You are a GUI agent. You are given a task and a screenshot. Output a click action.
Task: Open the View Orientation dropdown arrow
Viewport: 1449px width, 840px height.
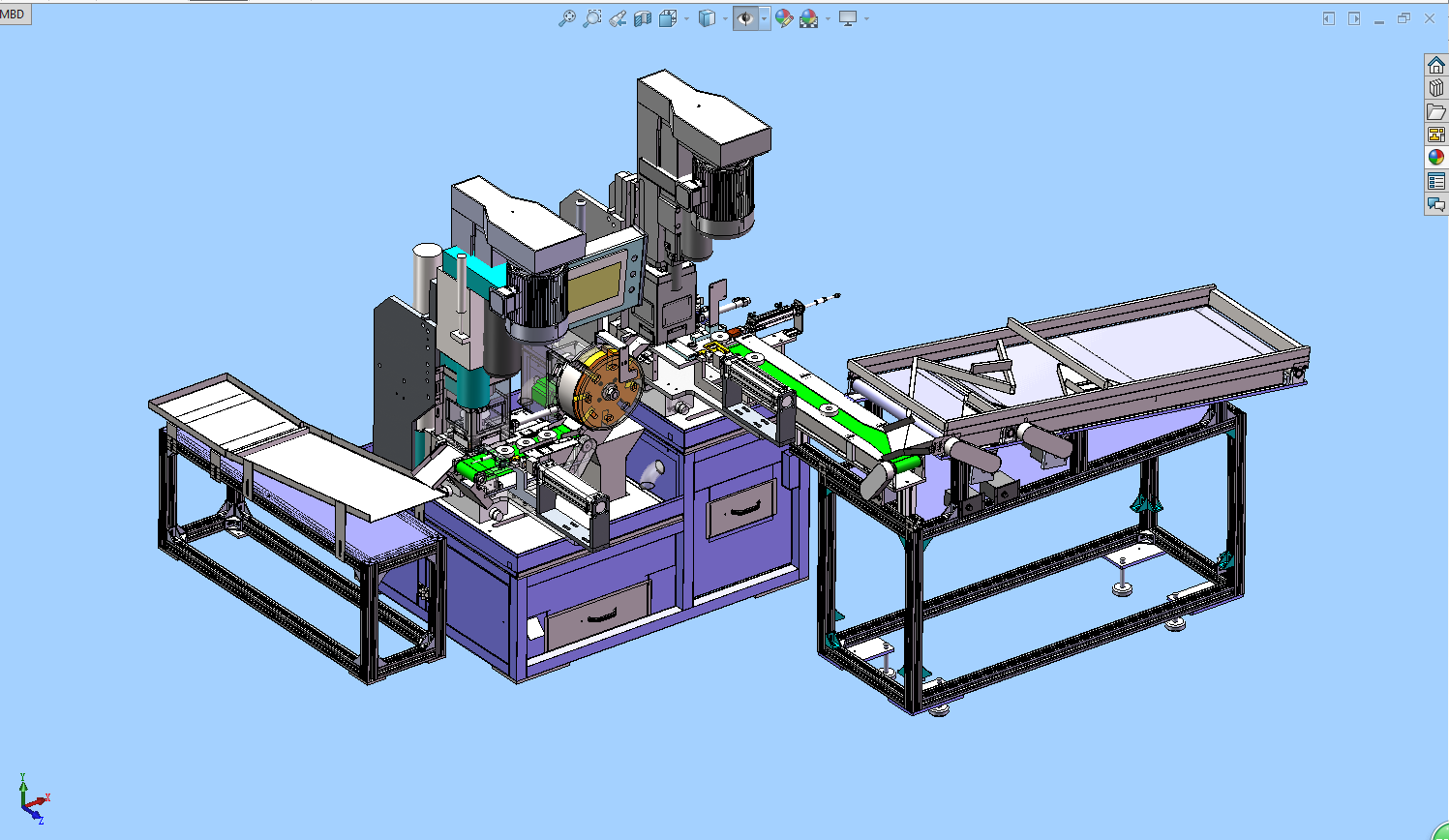tap(686, 18)
